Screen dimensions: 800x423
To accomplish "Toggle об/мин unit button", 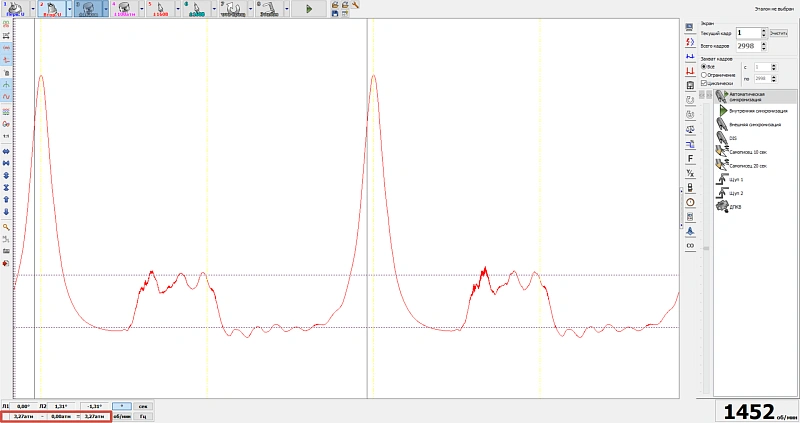I will click(121, 416).
